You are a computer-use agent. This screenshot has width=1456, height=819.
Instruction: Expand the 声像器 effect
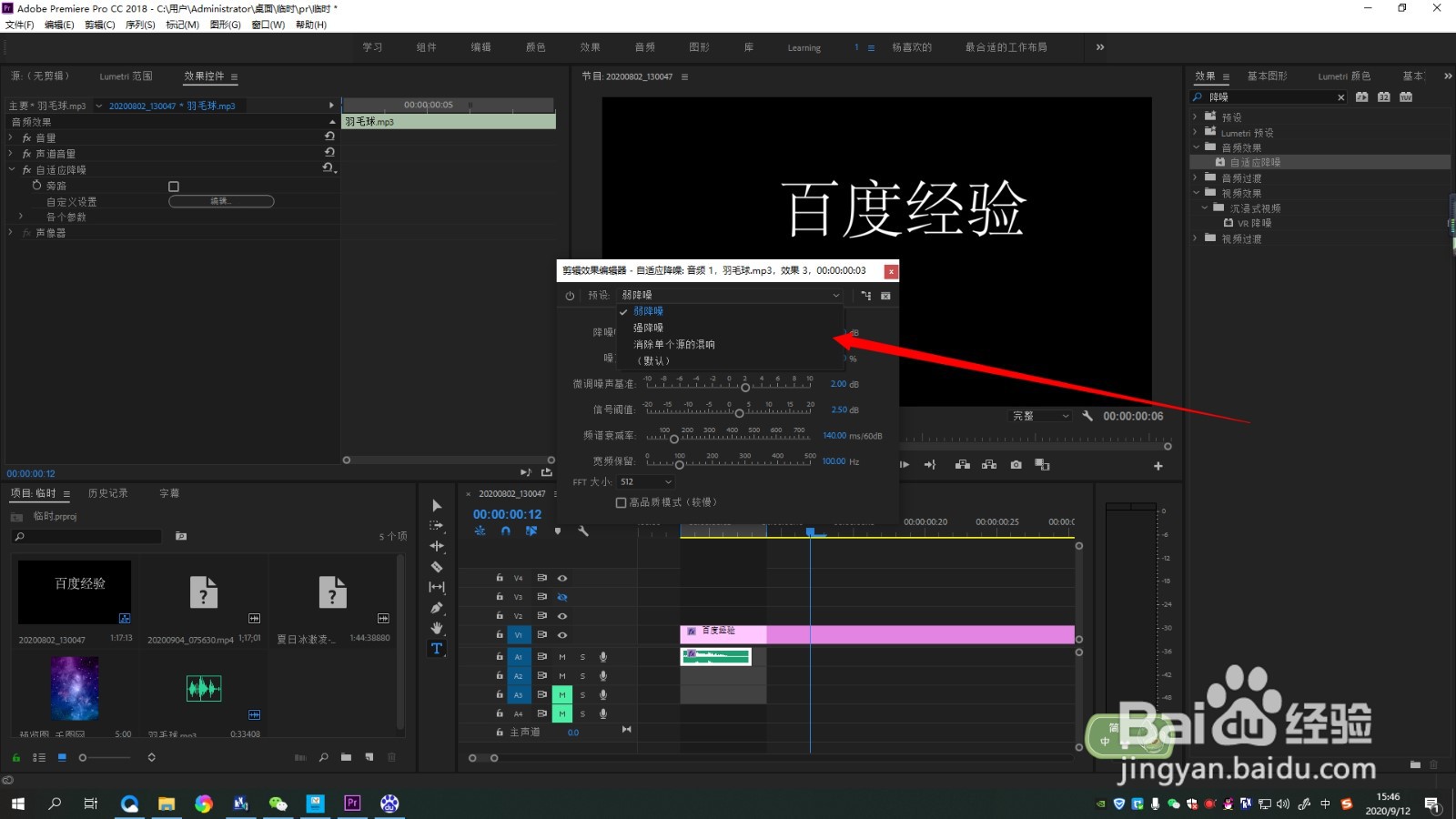(12, 232)
